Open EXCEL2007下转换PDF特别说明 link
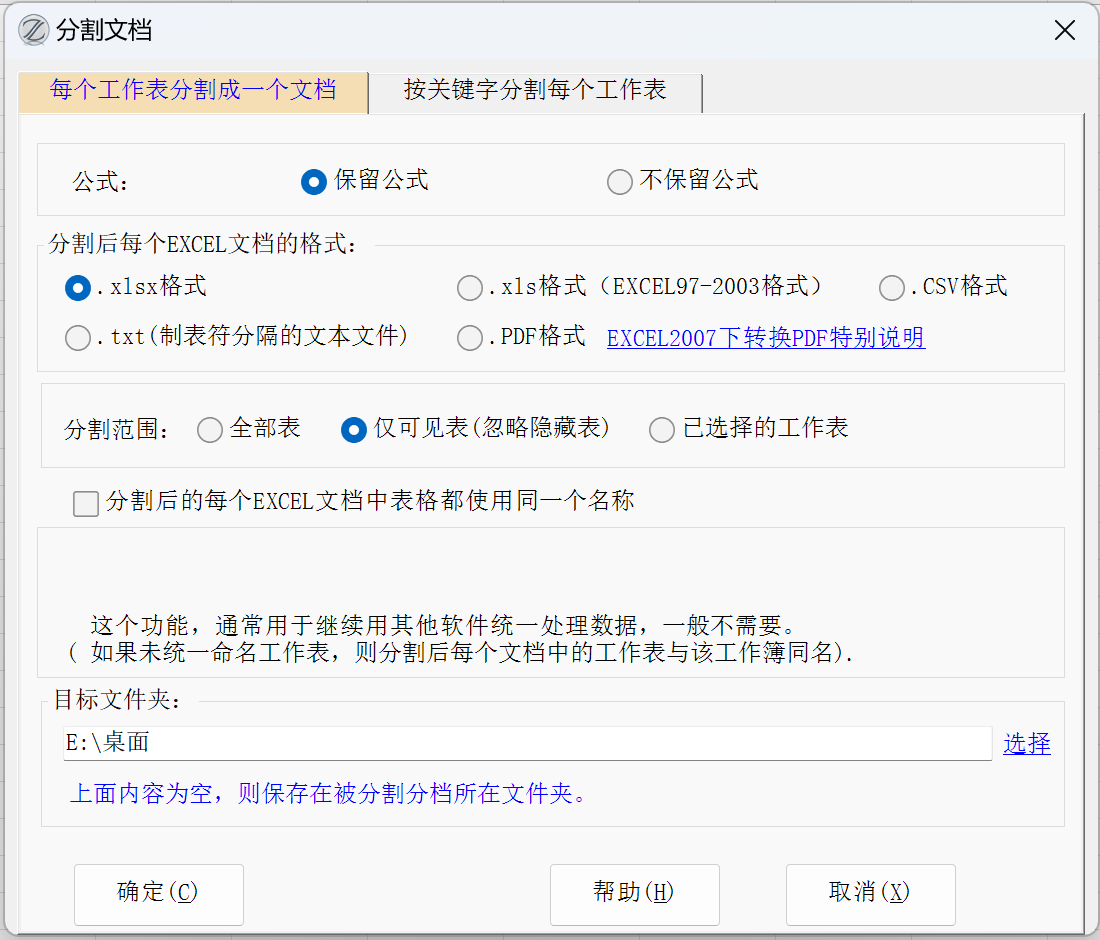1100x940 pixels. tap(766, 338)
